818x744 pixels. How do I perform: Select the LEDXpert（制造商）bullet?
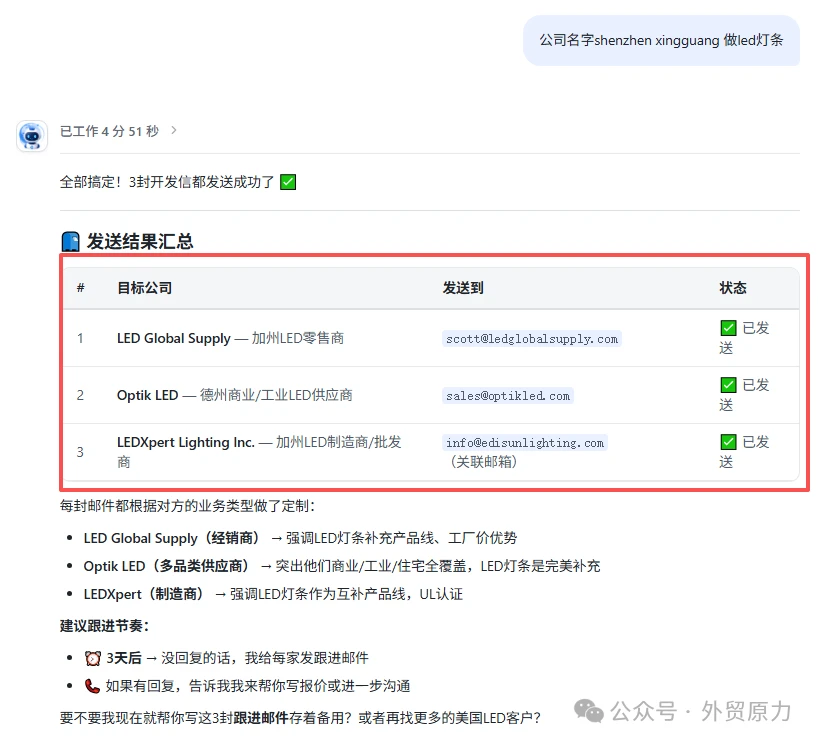pos(273,594)
